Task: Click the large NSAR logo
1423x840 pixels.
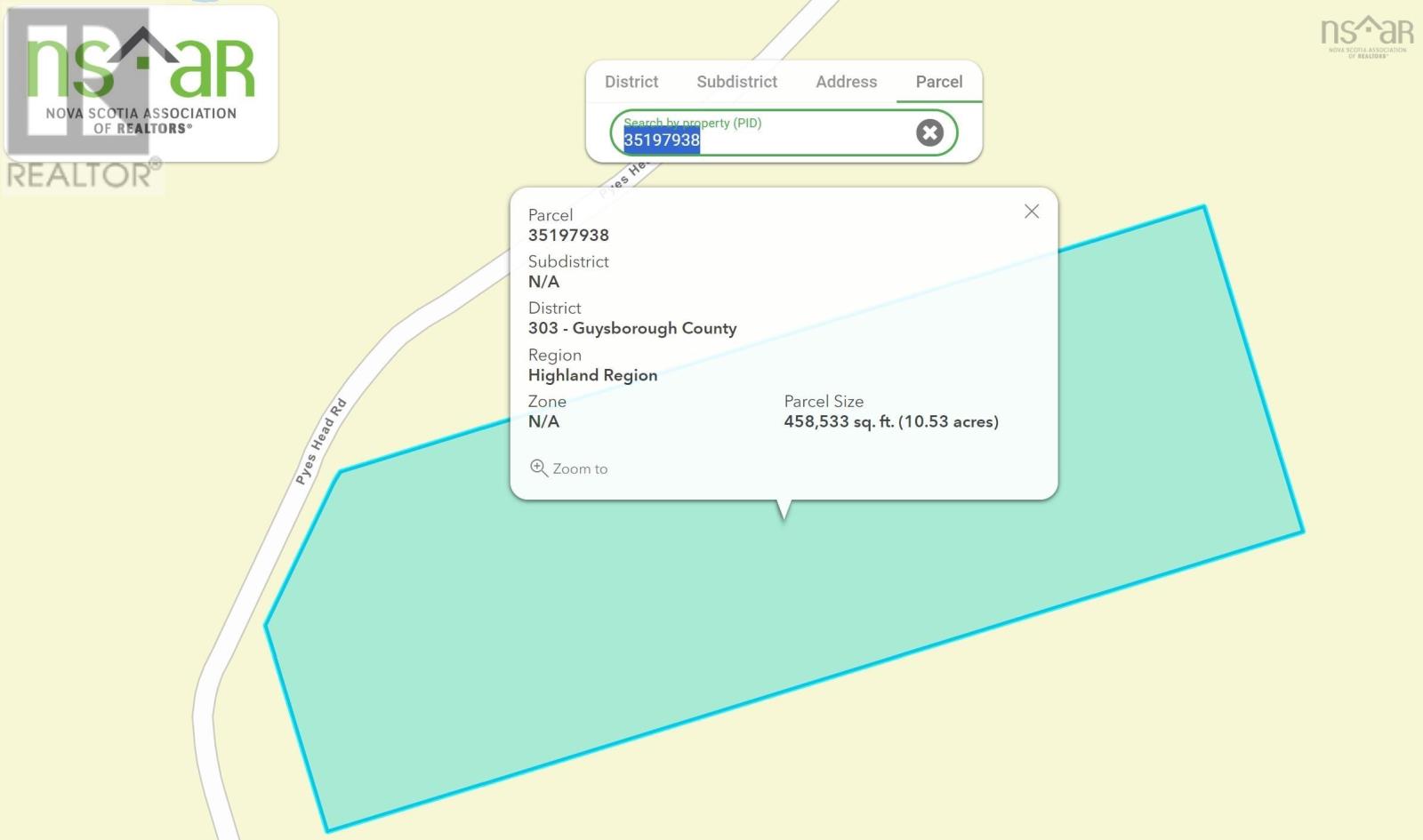Action: pyautogui.click(x=141, y=83)
